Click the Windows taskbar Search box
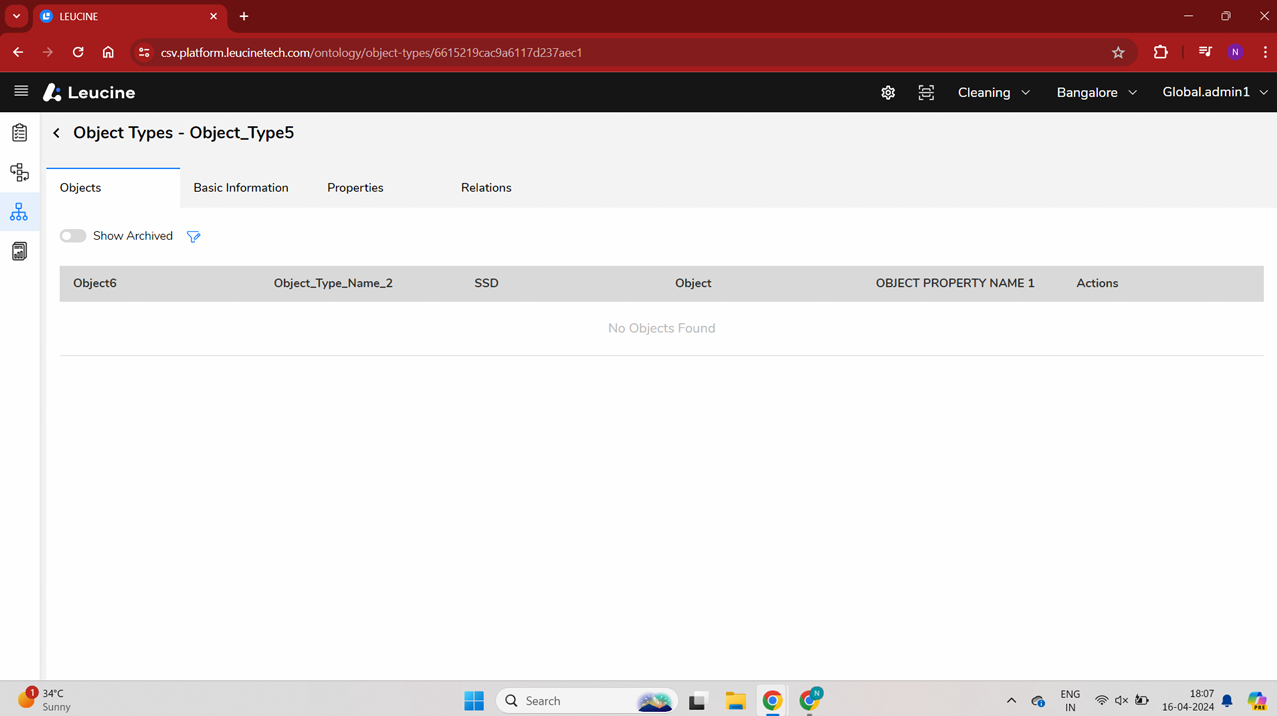 tap(587, 701)
